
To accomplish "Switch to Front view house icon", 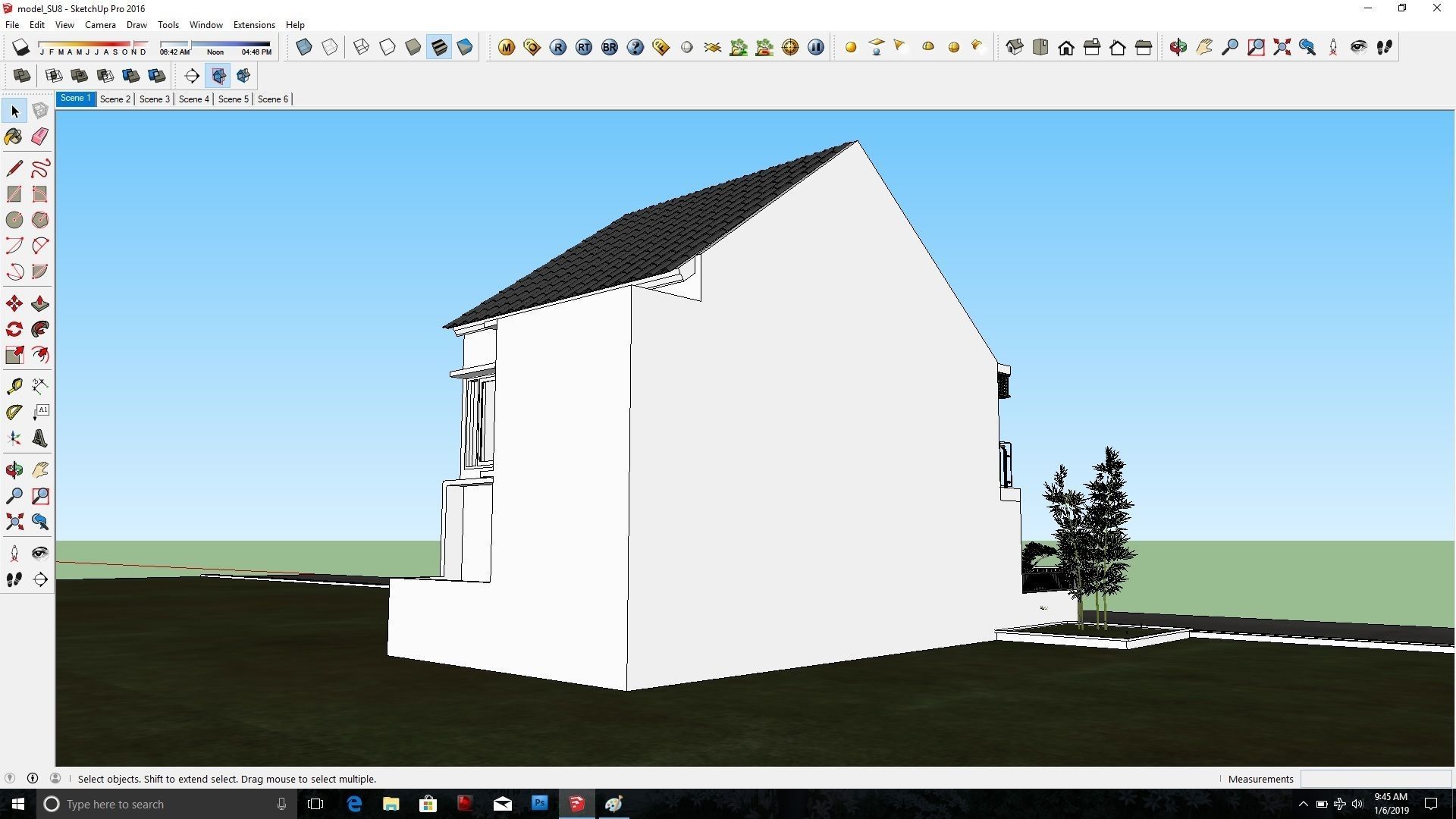I will coord(1066,47).
